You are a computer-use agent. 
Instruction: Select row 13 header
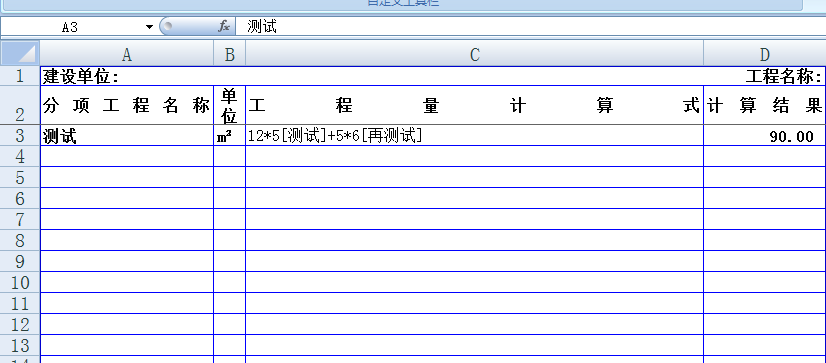(x=20, y=346)
